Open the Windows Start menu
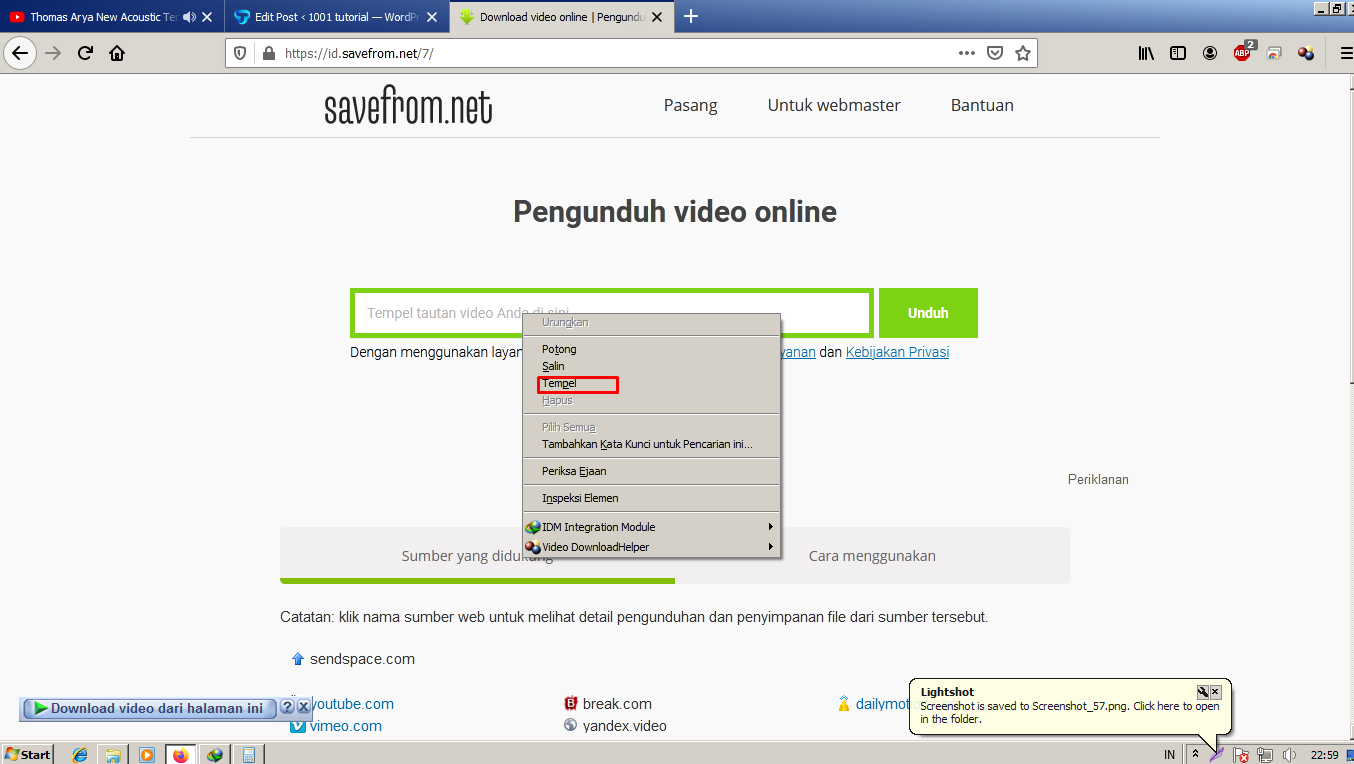The image size is (1354, 764). point(28,754)
